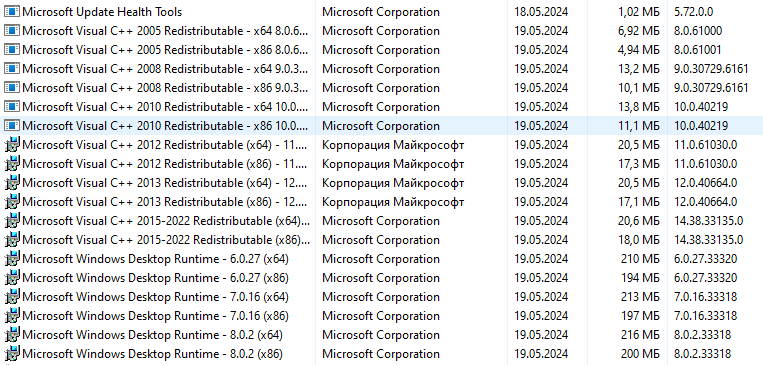Click size value 11,1 МБ
Viewport: 763px width, 365px height.
pyautogui.click(x=639, y=126)
